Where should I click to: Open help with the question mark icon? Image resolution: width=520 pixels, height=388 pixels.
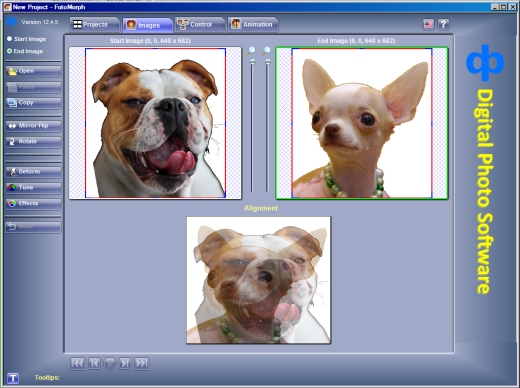coord(443,24)
